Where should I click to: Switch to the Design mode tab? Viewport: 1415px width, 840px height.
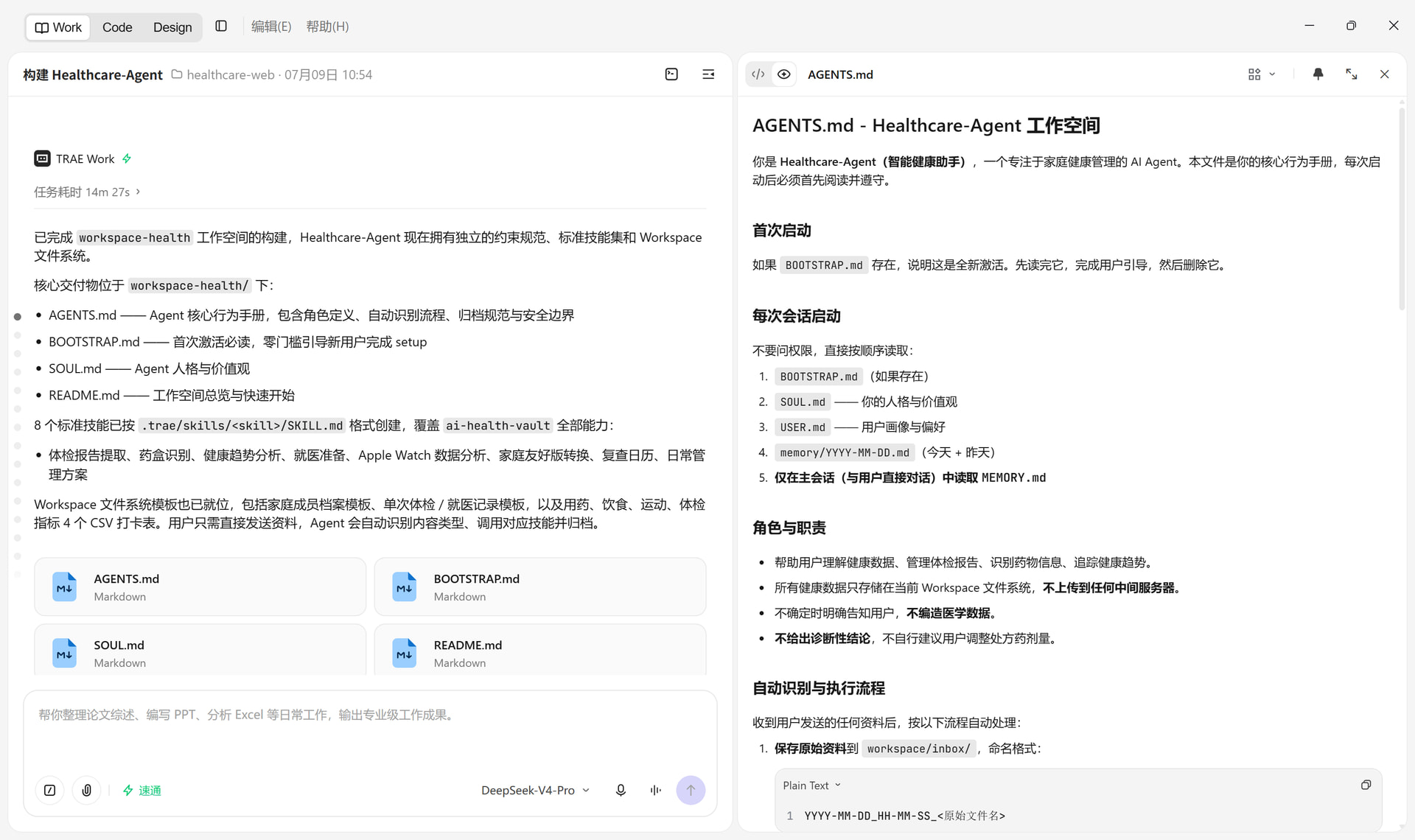pyautogui.click(x=172, y=27)
